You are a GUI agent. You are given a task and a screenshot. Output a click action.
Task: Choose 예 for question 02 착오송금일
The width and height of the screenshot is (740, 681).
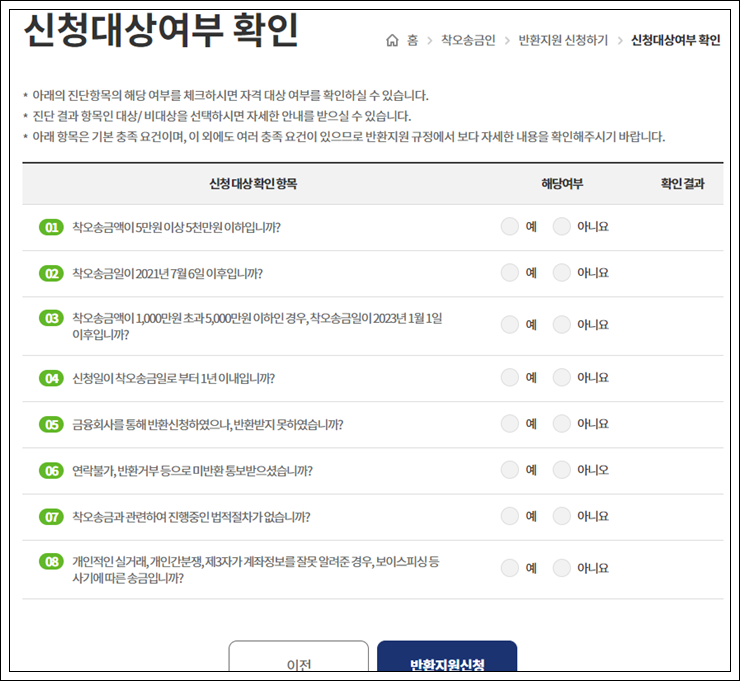pos(510,273)
